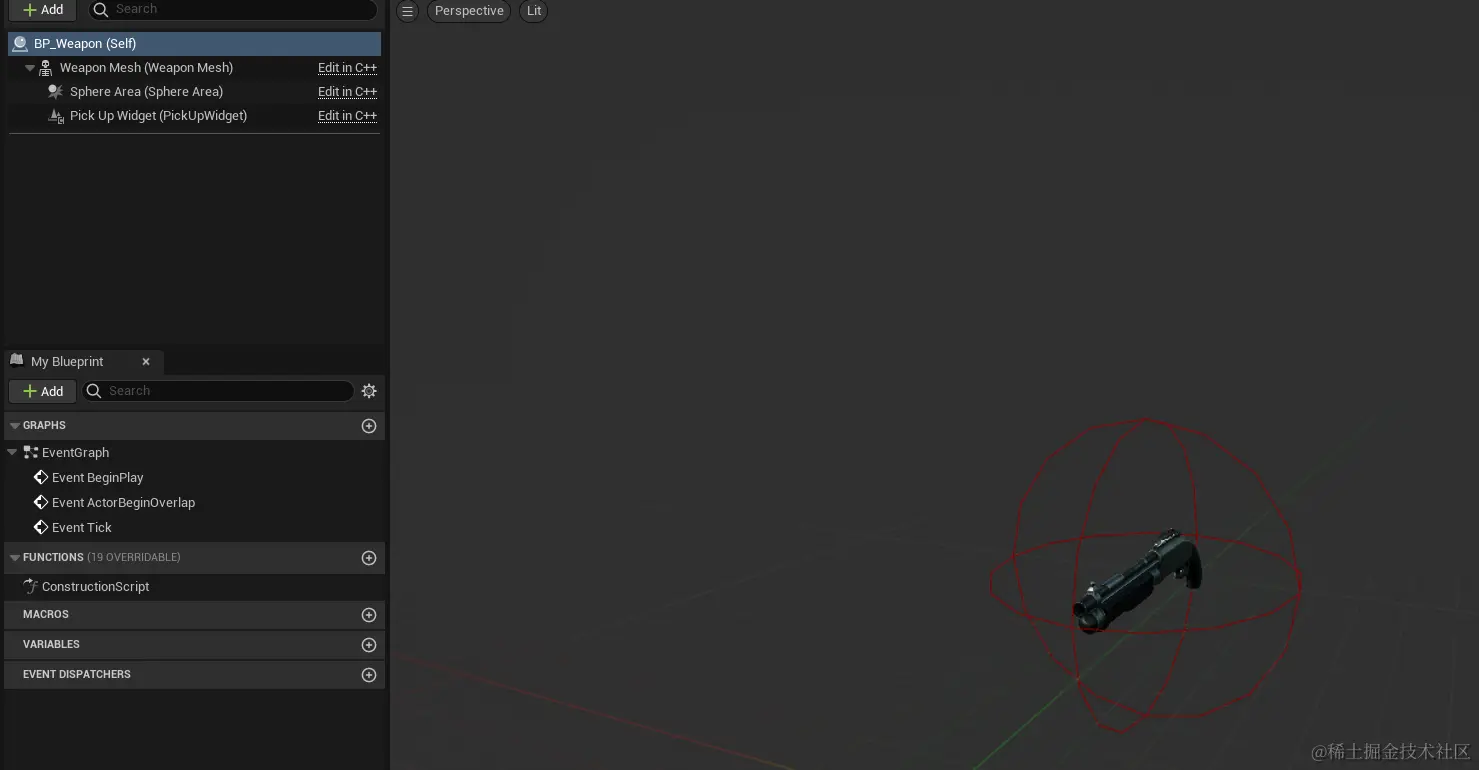This screenshot has height=770, width=1479.
Task: Focus the My Blueprint search field
Action: coord(218,391)
